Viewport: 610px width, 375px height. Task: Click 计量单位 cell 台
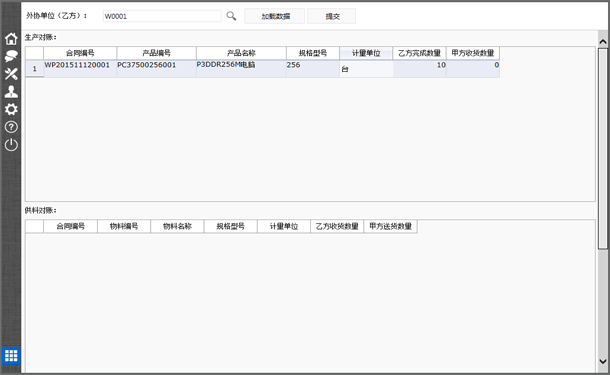tap(366, 69)
